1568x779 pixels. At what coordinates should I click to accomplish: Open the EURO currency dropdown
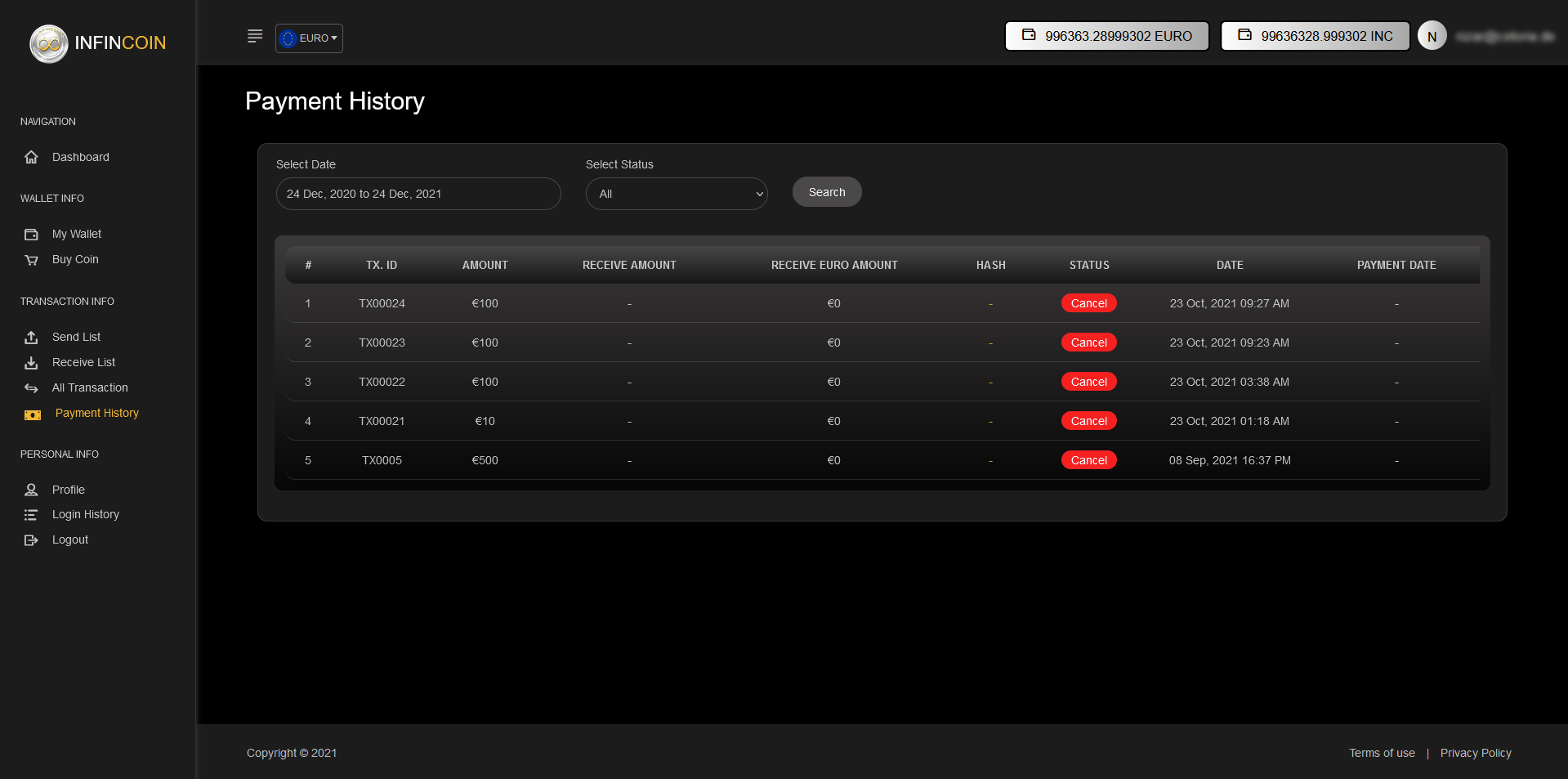click(309, 38)
